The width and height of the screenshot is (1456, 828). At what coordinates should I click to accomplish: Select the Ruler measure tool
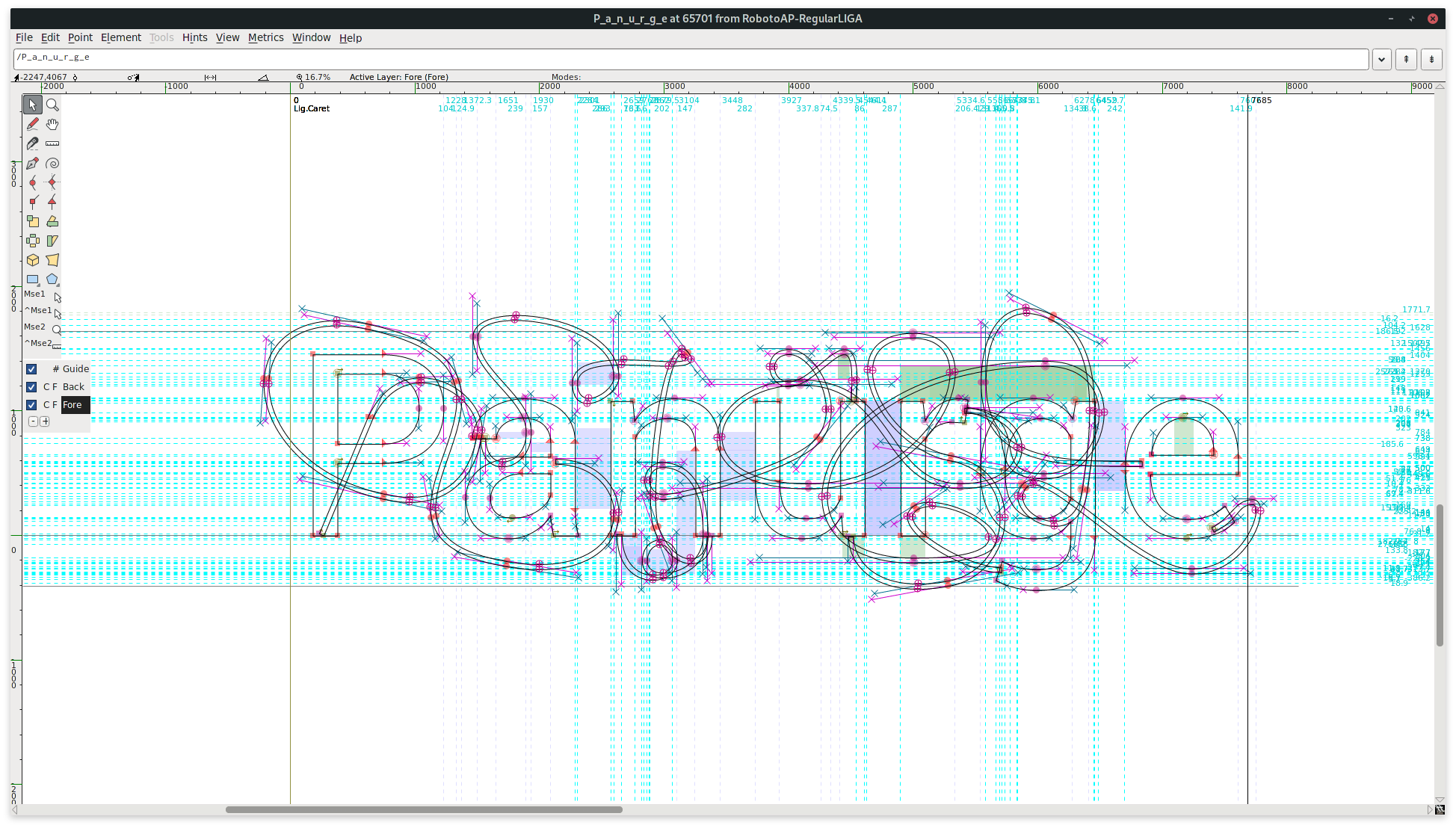coord(52,143)
